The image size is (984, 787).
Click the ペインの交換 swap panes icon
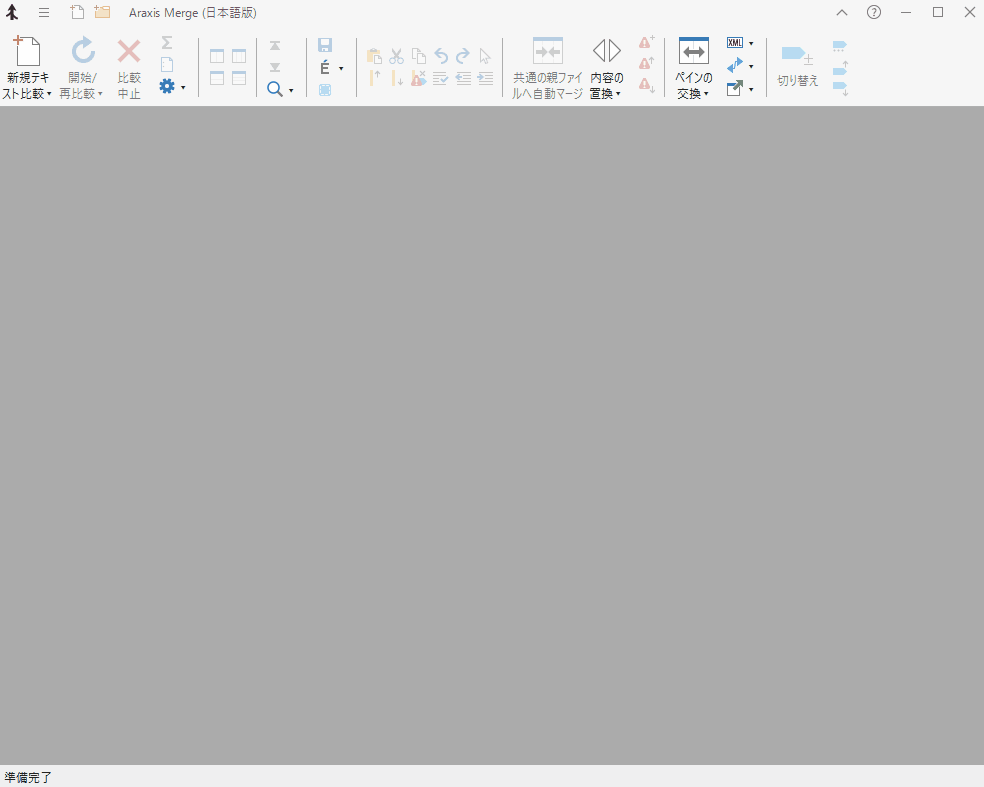pos(693,52)
